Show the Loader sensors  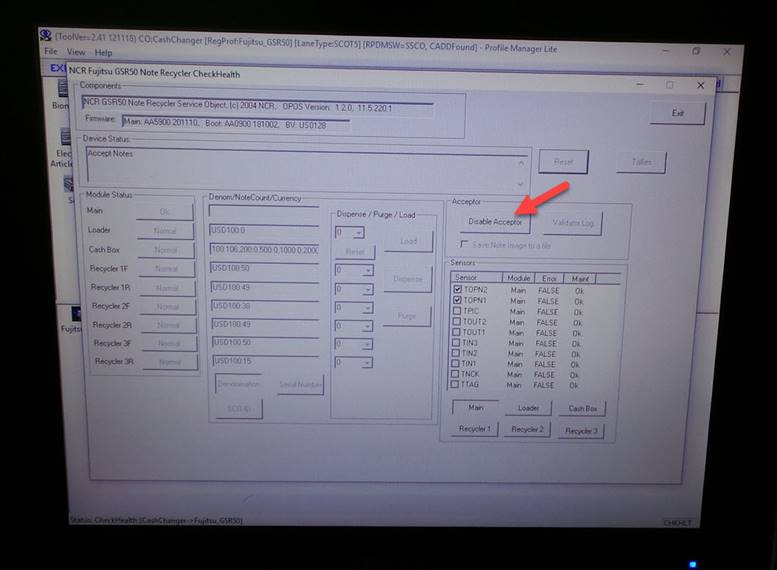[x=528, y=408]
